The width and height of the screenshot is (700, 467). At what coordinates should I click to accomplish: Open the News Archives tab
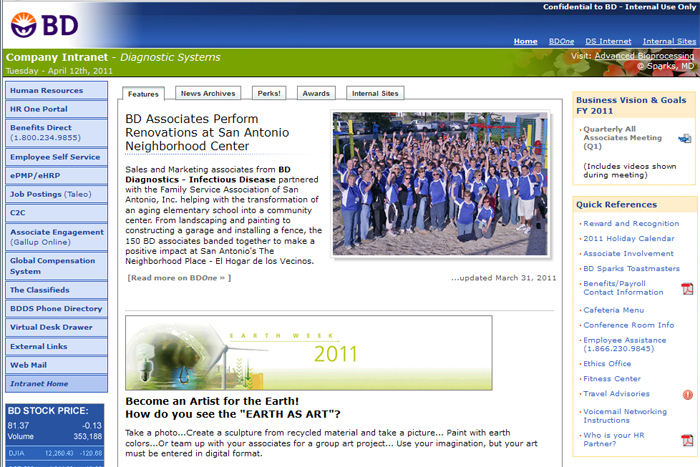pos(208,93)
